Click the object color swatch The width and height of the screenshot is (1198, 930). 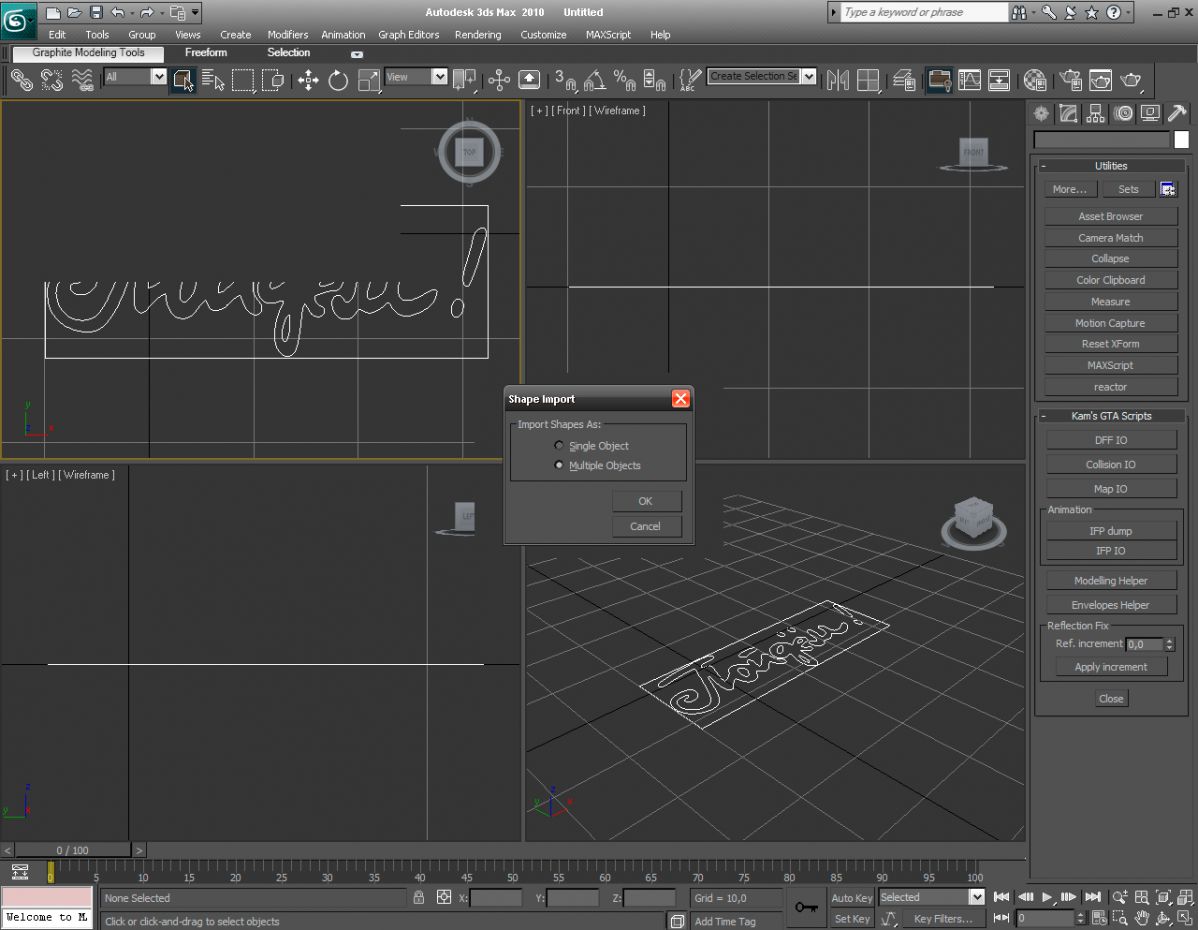[1181, 139]
